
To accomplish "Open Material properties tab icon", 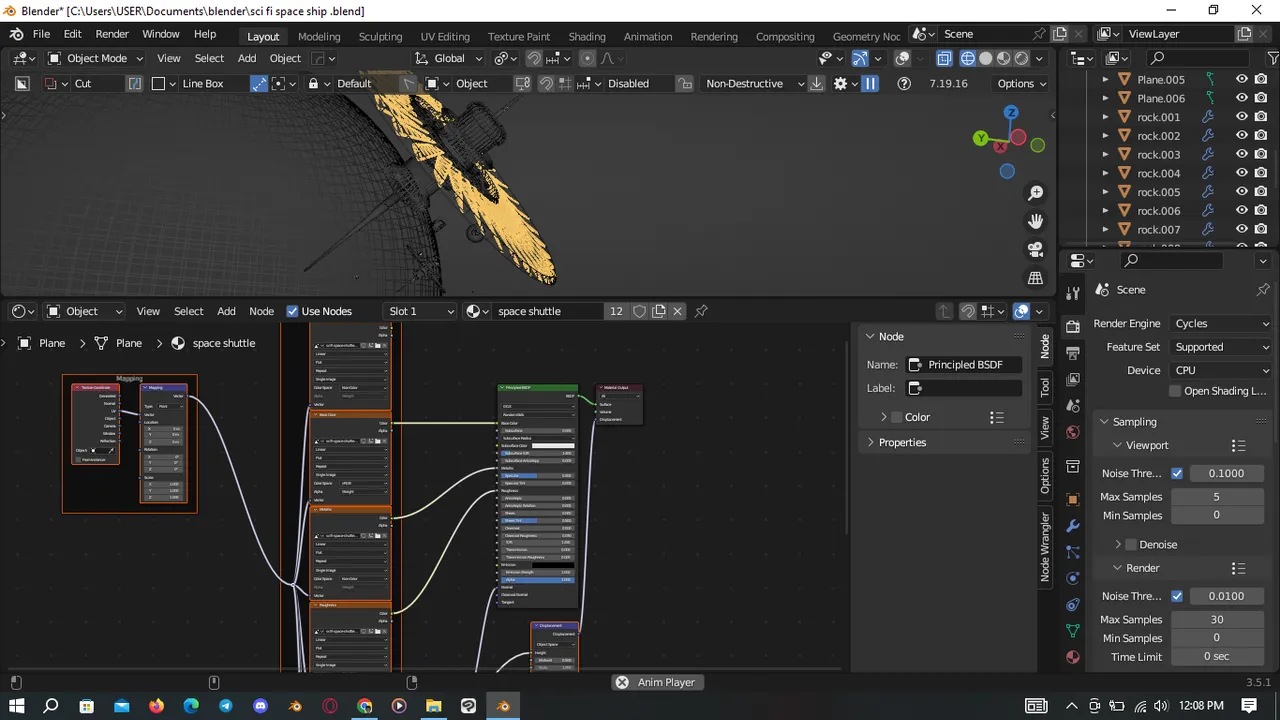I will pyautogui.click(x=1073, y=657).
